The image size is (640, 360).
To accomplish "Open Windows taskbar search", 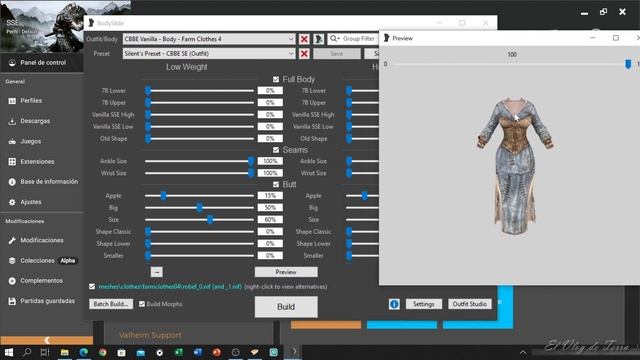I will (x=27, y=352).
